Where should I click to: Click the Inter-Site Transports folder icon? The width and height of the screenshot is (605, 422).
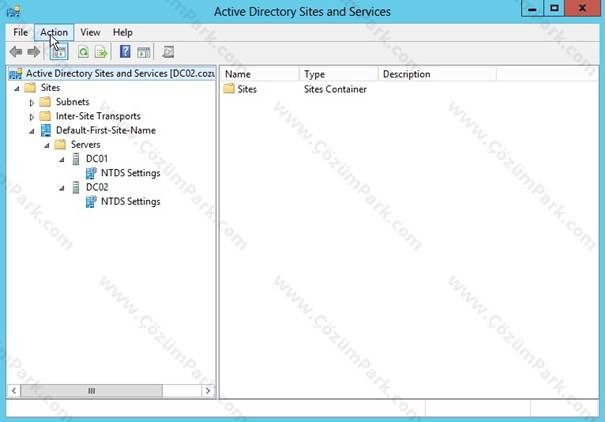(x=45, y=116)
